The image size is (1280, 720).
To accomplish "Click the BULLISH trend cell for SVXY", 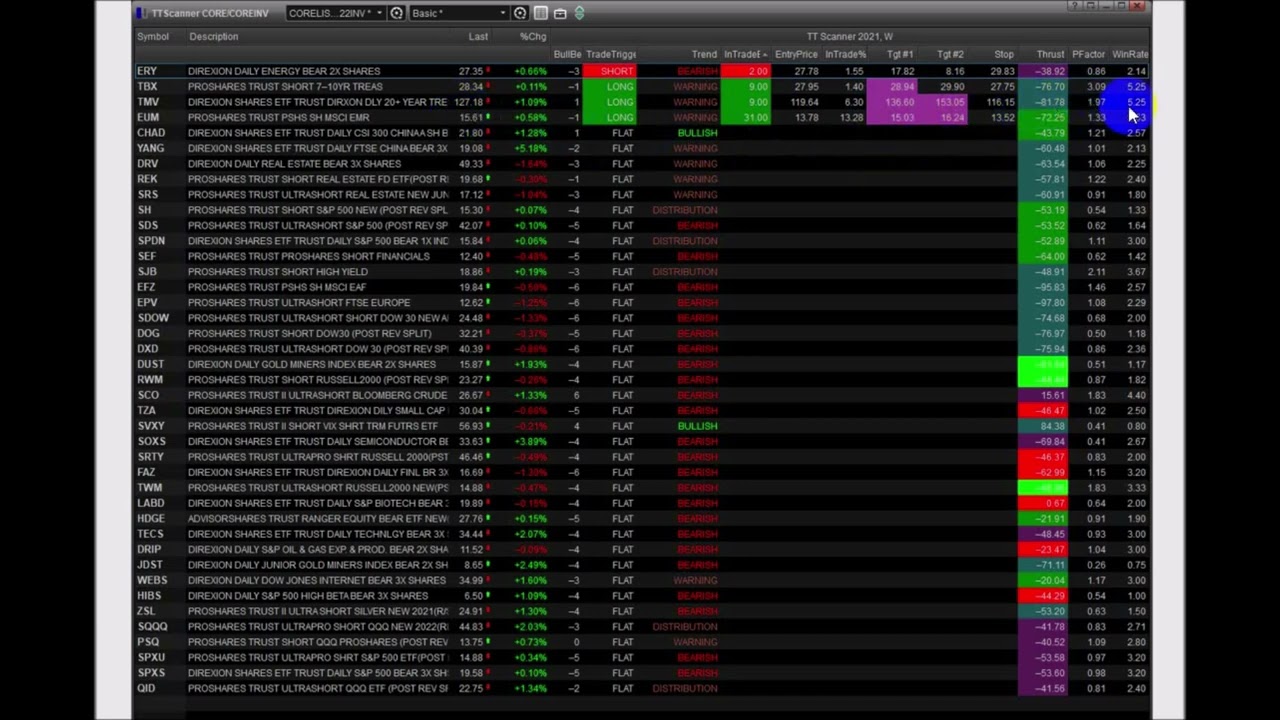I will point(697,426).
